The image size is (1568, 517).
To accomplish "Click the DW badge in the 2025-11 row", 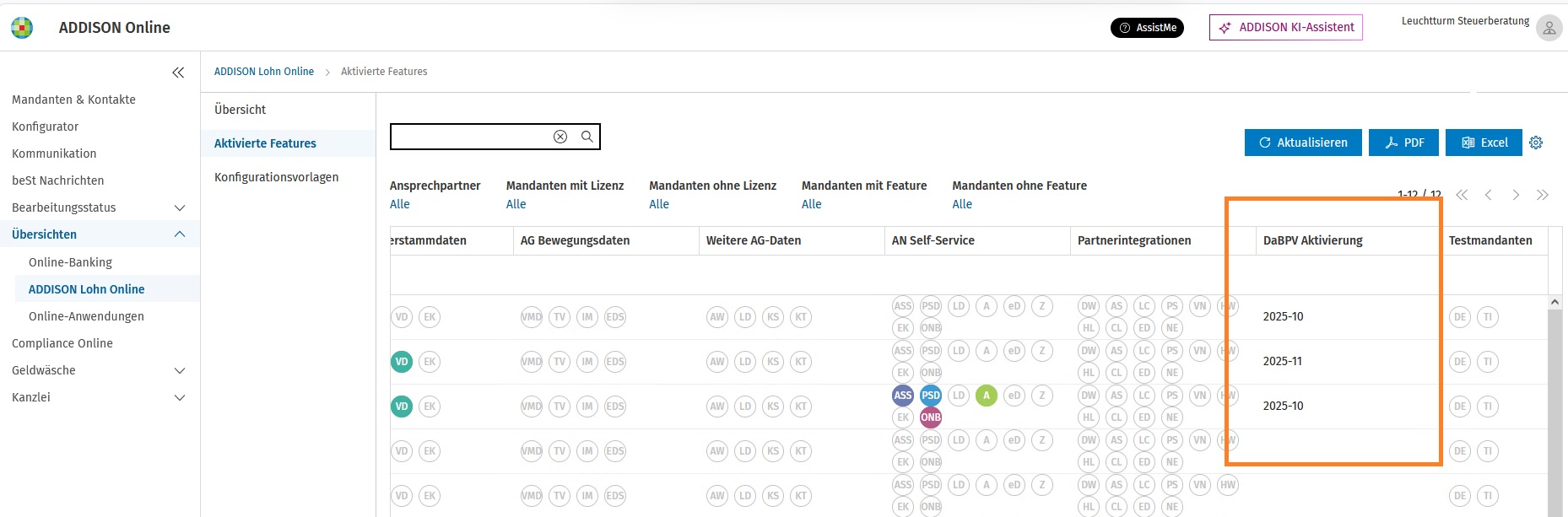I will 1089,351.
